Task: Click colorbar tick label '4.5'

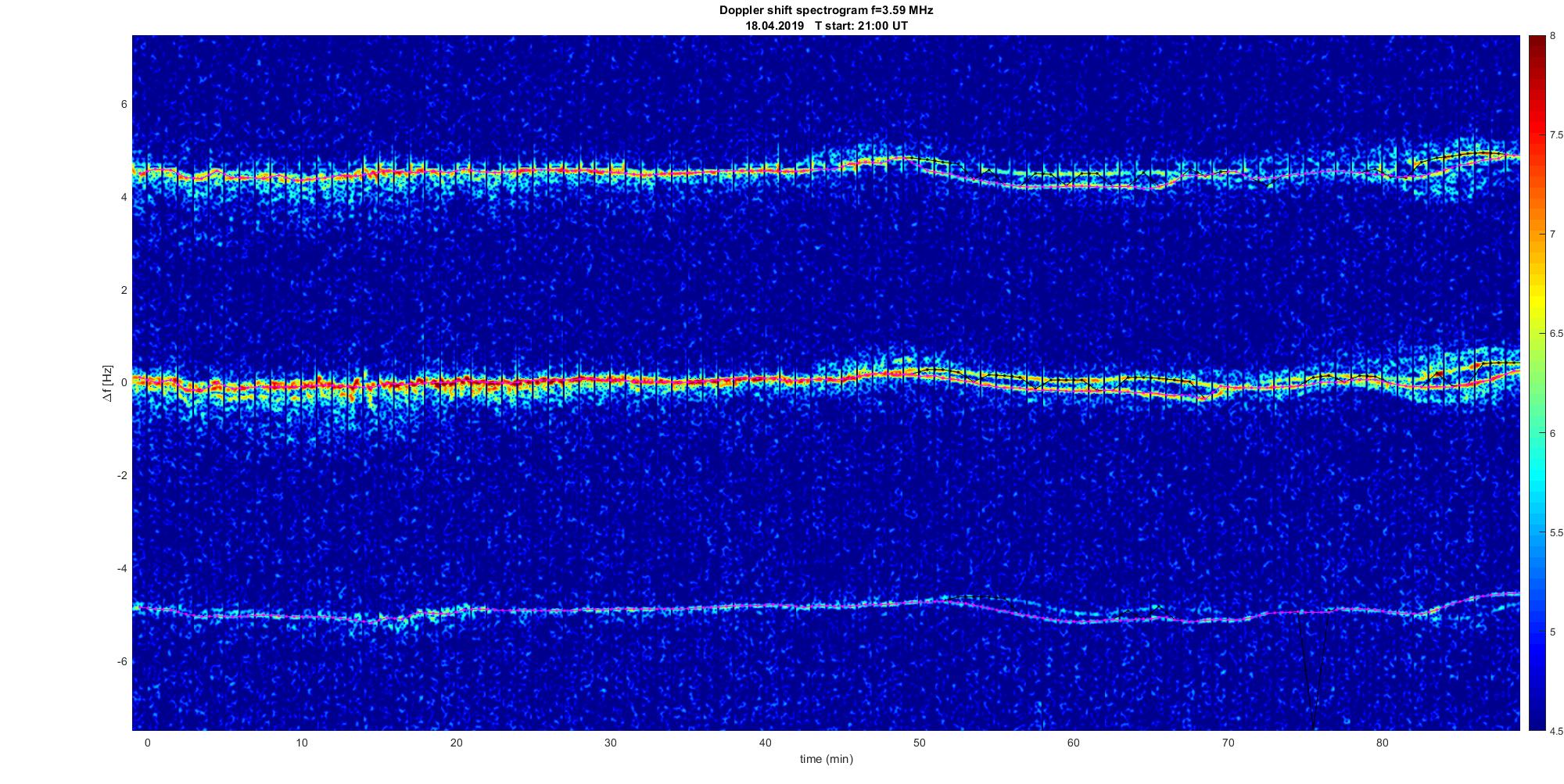Action: click(1555, 732)
